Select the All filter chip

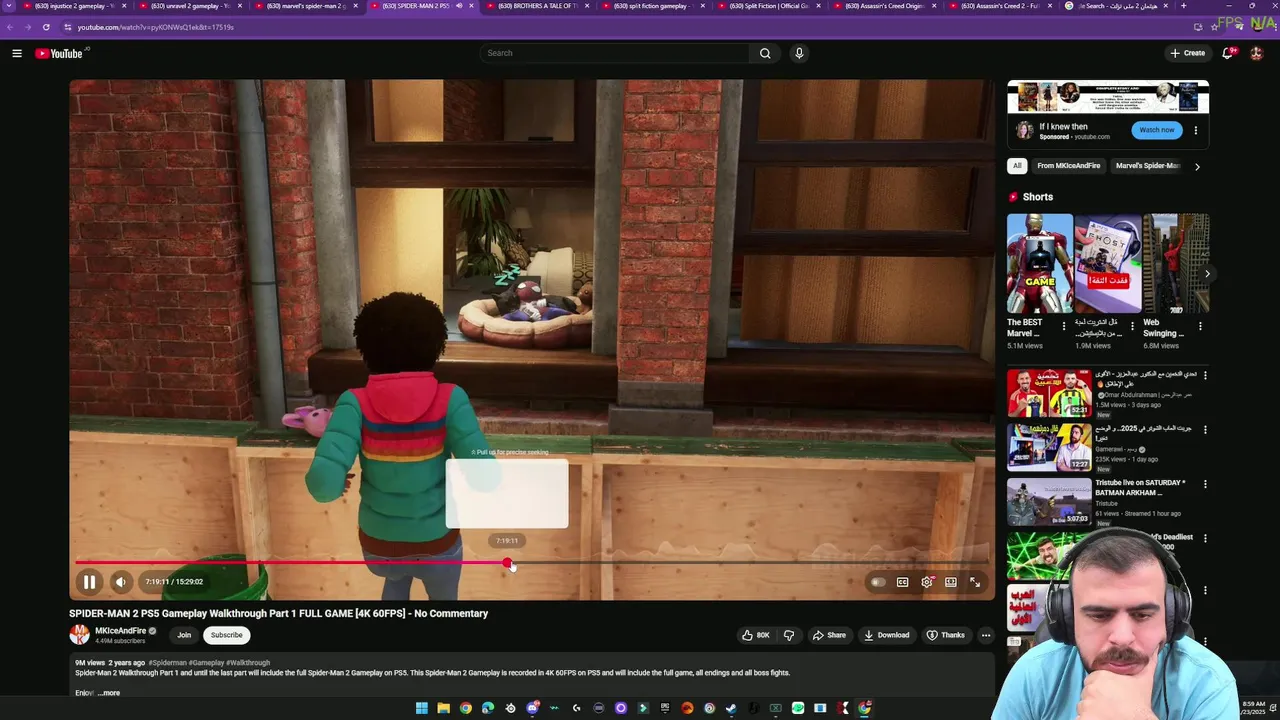[x=1017, y=166]
